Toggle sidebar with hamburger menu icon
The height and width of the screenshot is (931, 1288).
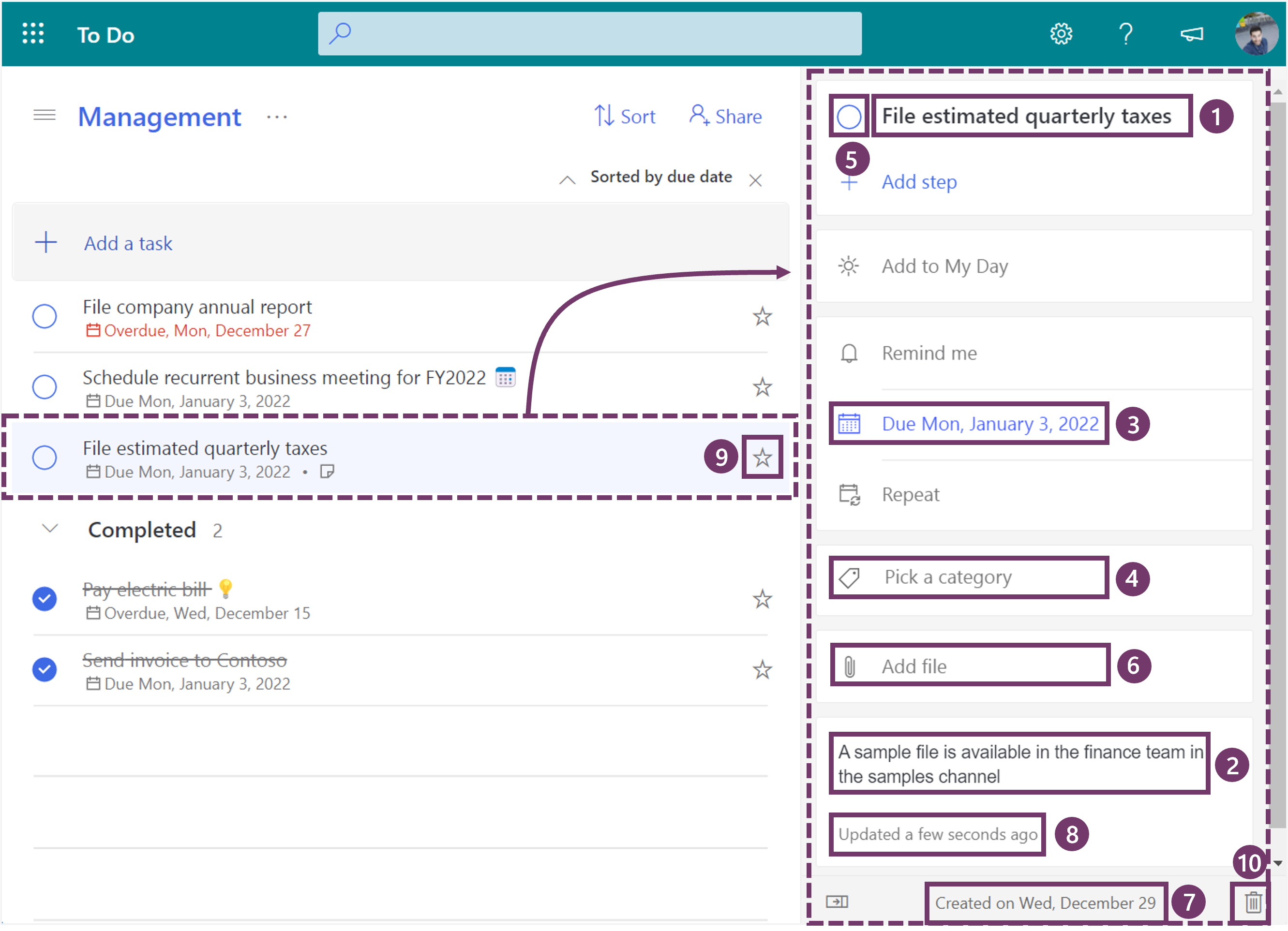point(45,116)
